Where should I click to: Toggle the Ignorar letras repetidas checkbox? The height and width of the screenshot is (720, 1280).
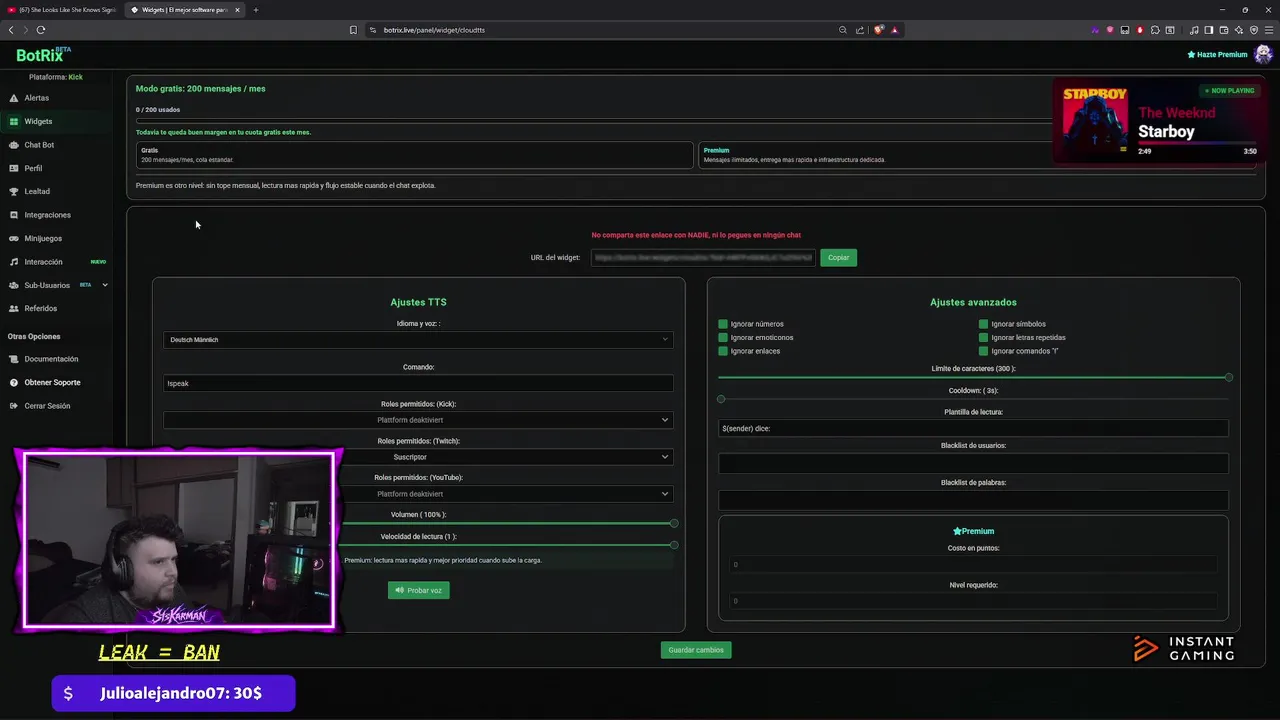(x=983, y=337)
